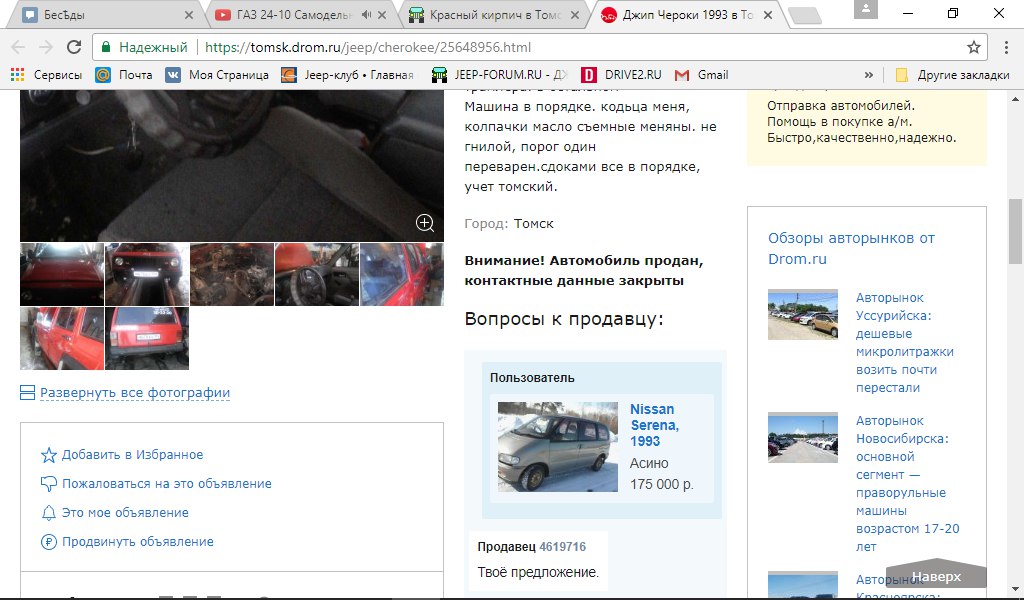Click the address bar URL

[368, 47]
